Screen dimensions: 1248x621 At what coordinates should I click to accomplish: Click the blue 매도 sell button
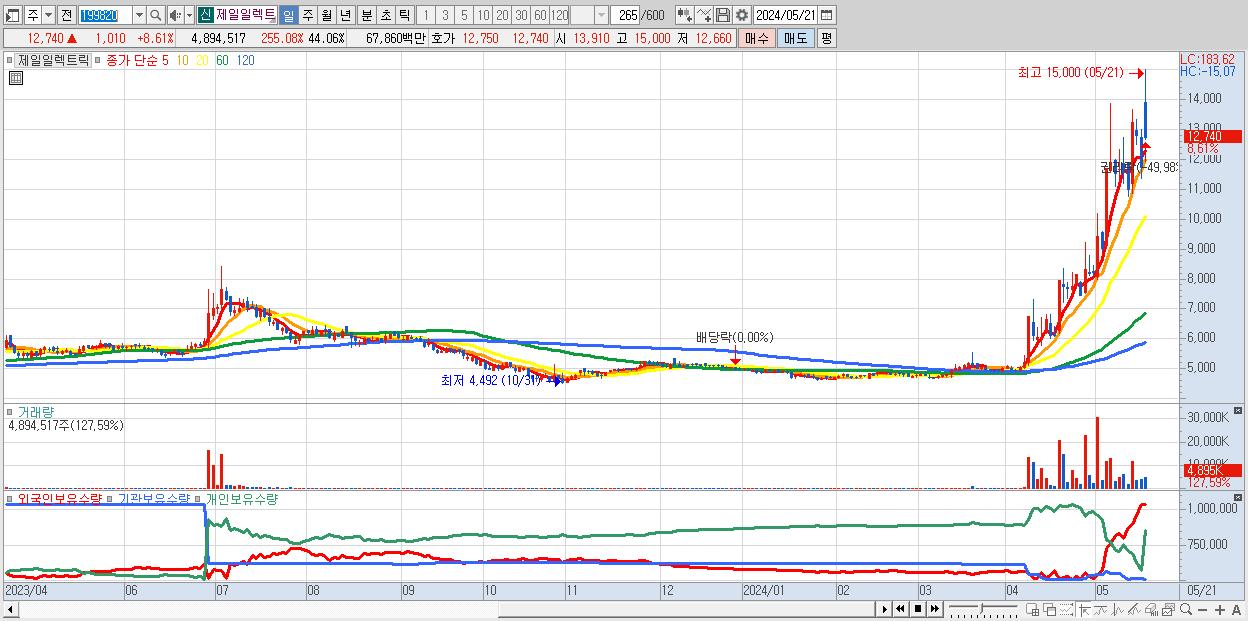(x=795, y=38)
